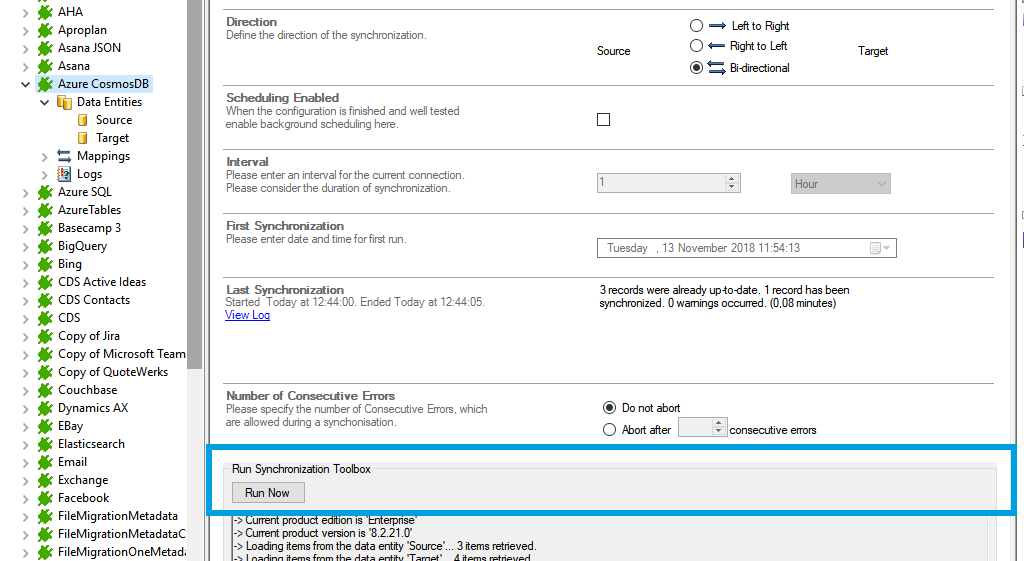
Task: Select Left to Right direction
Action: tap(696, 26)
